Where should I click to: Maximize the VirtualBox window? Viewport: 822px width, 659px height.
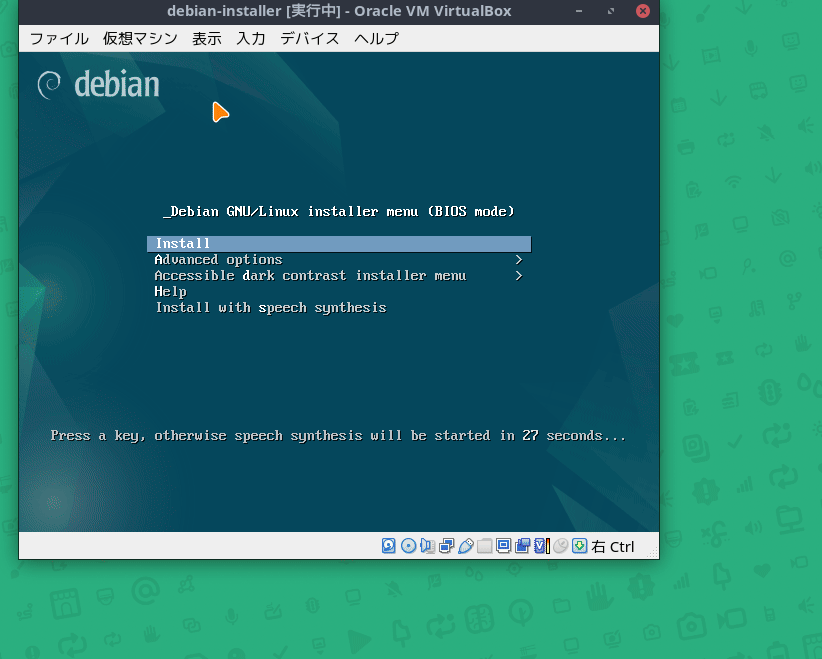611,11
